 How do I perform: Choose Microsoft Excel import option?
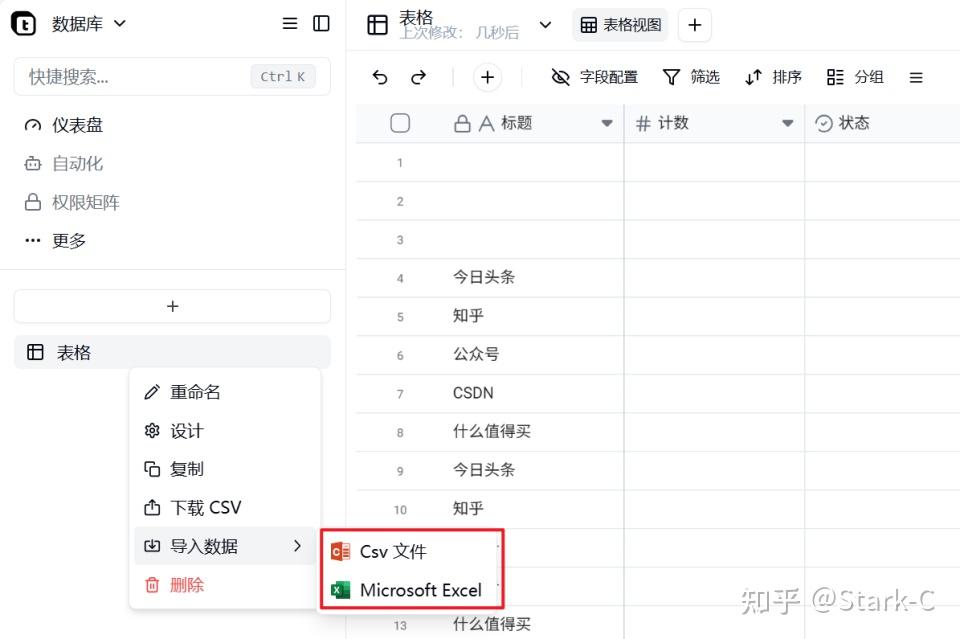[x=421, y=589]
